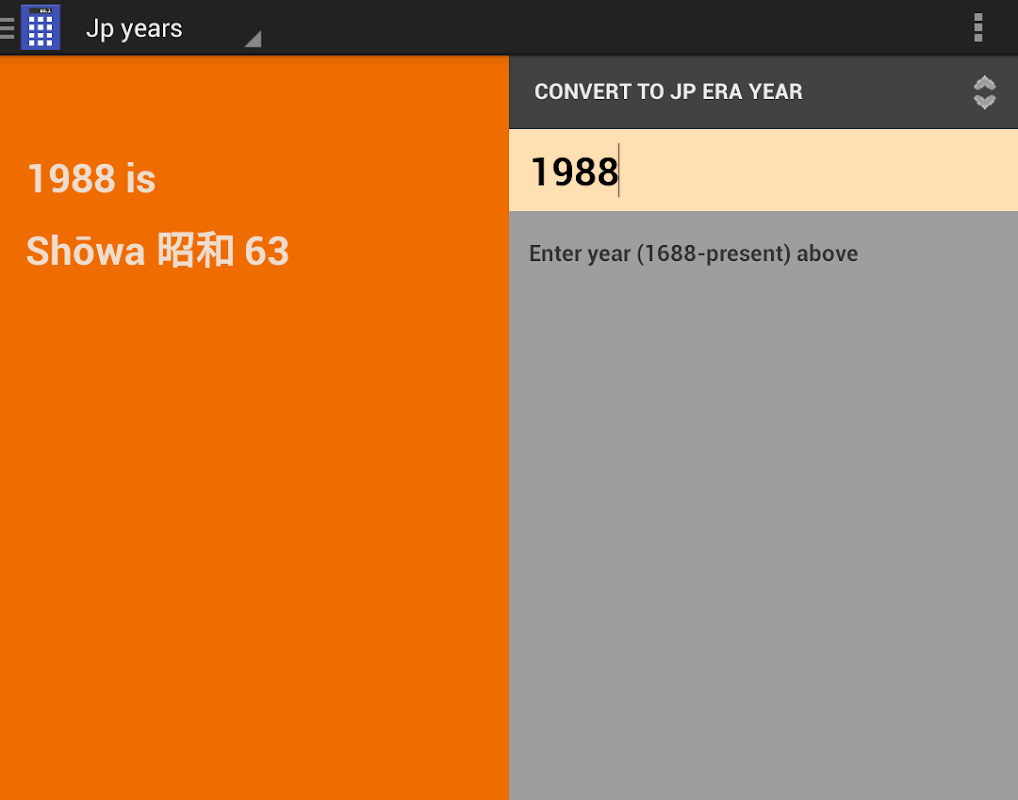Open the Jp years mode dropdown
Screen dimensions: 1018x800
click(173, 28)
